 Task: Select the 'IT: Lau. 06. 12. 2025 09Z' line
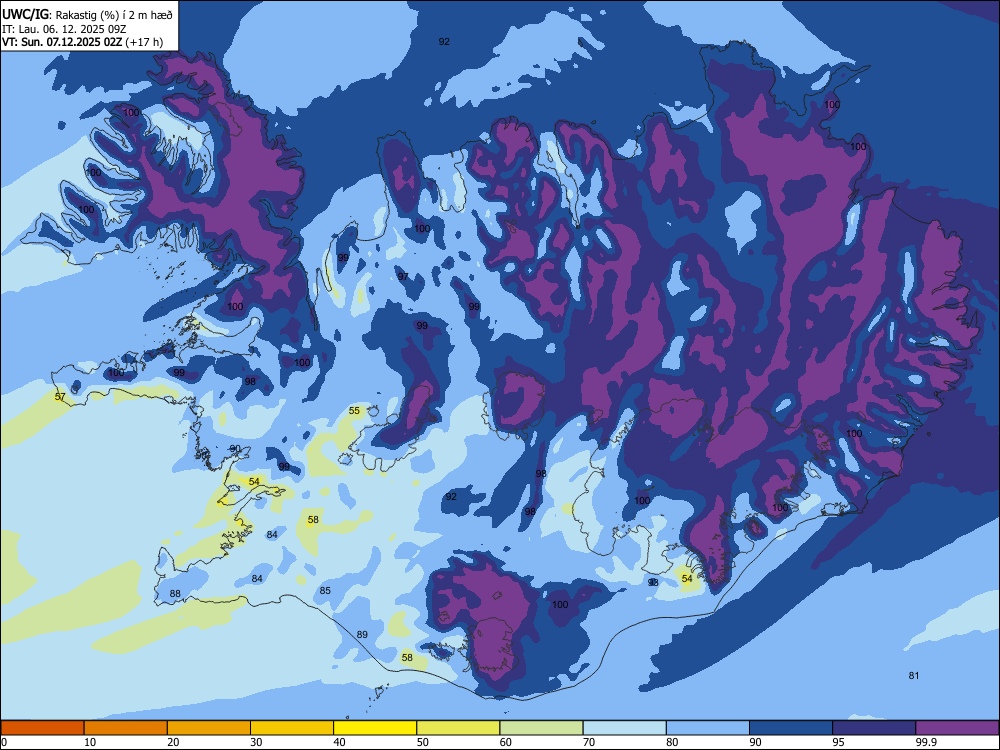click(64, 29)
